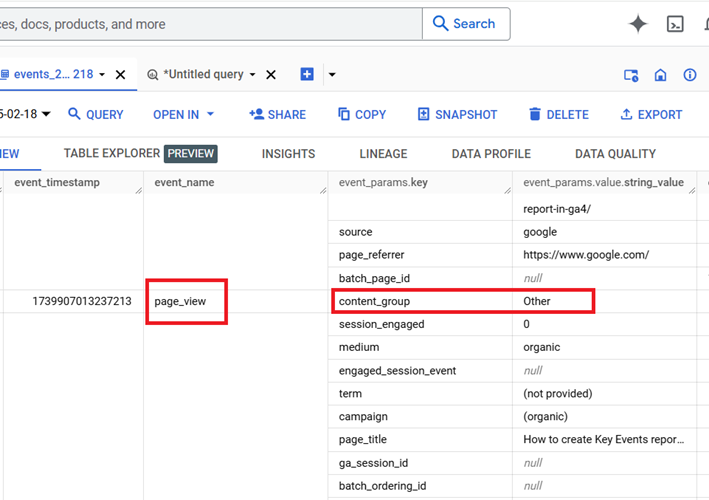Click the search input field
This screenshot has width=709, height=500.
pos(210,24)
